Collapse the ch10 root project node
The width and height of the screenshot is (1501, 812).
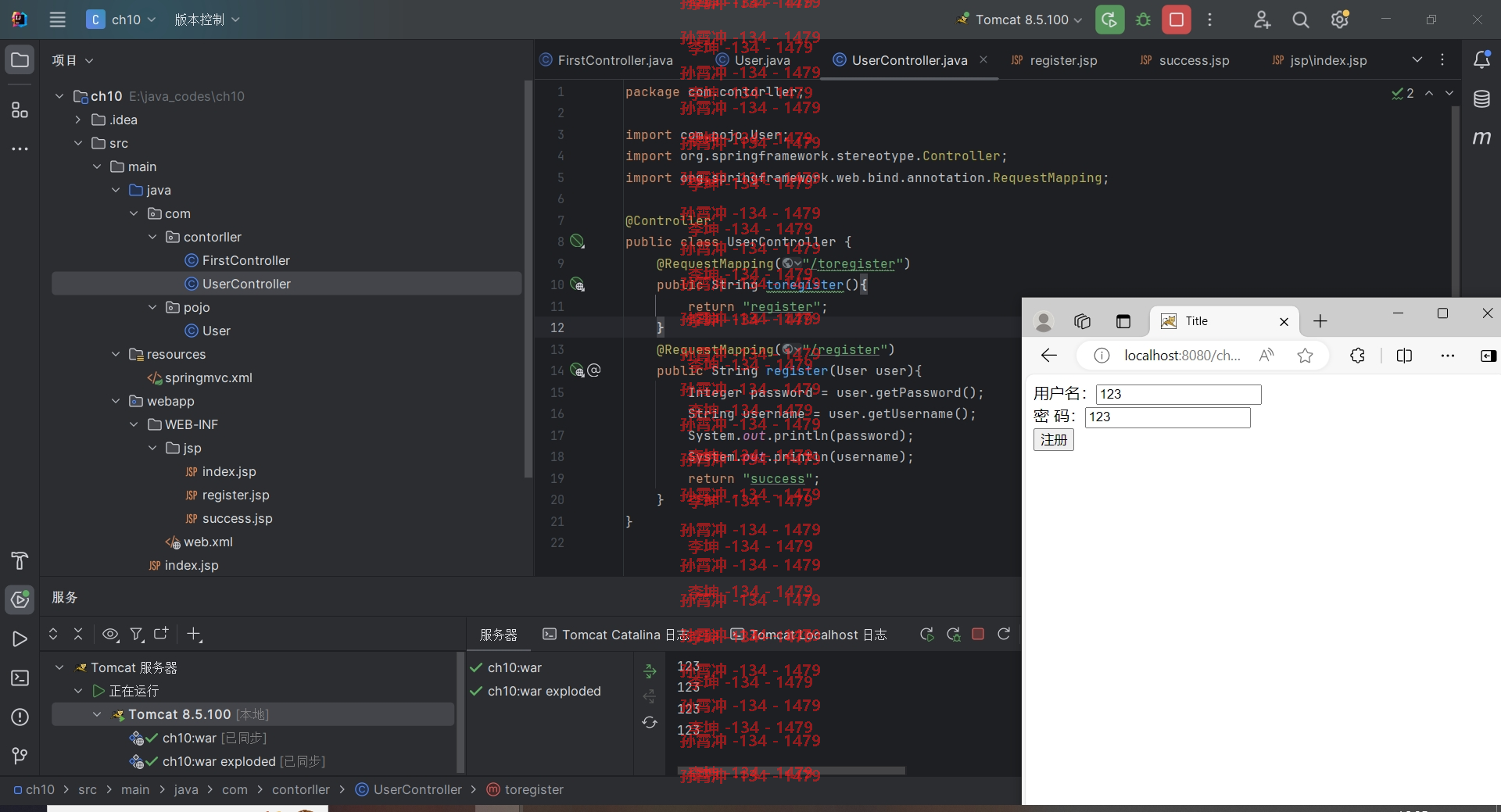pos(59,96)
